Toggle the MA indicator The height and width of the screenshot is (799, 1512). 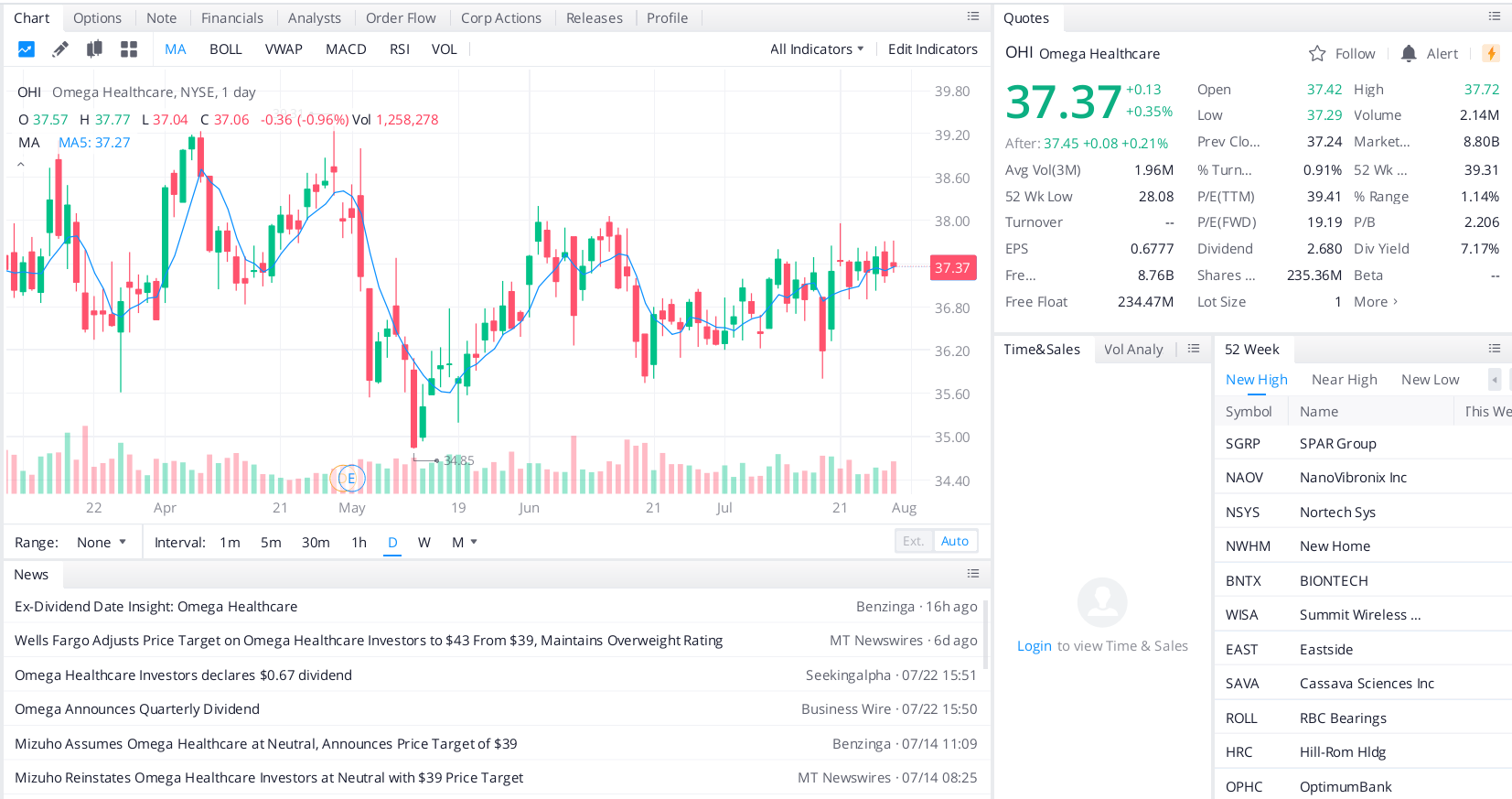[176, 49]
